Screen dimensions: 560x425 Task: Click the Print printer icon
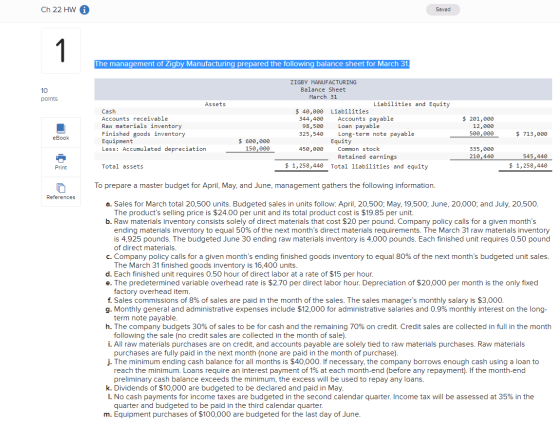click(x=61, y=158)
